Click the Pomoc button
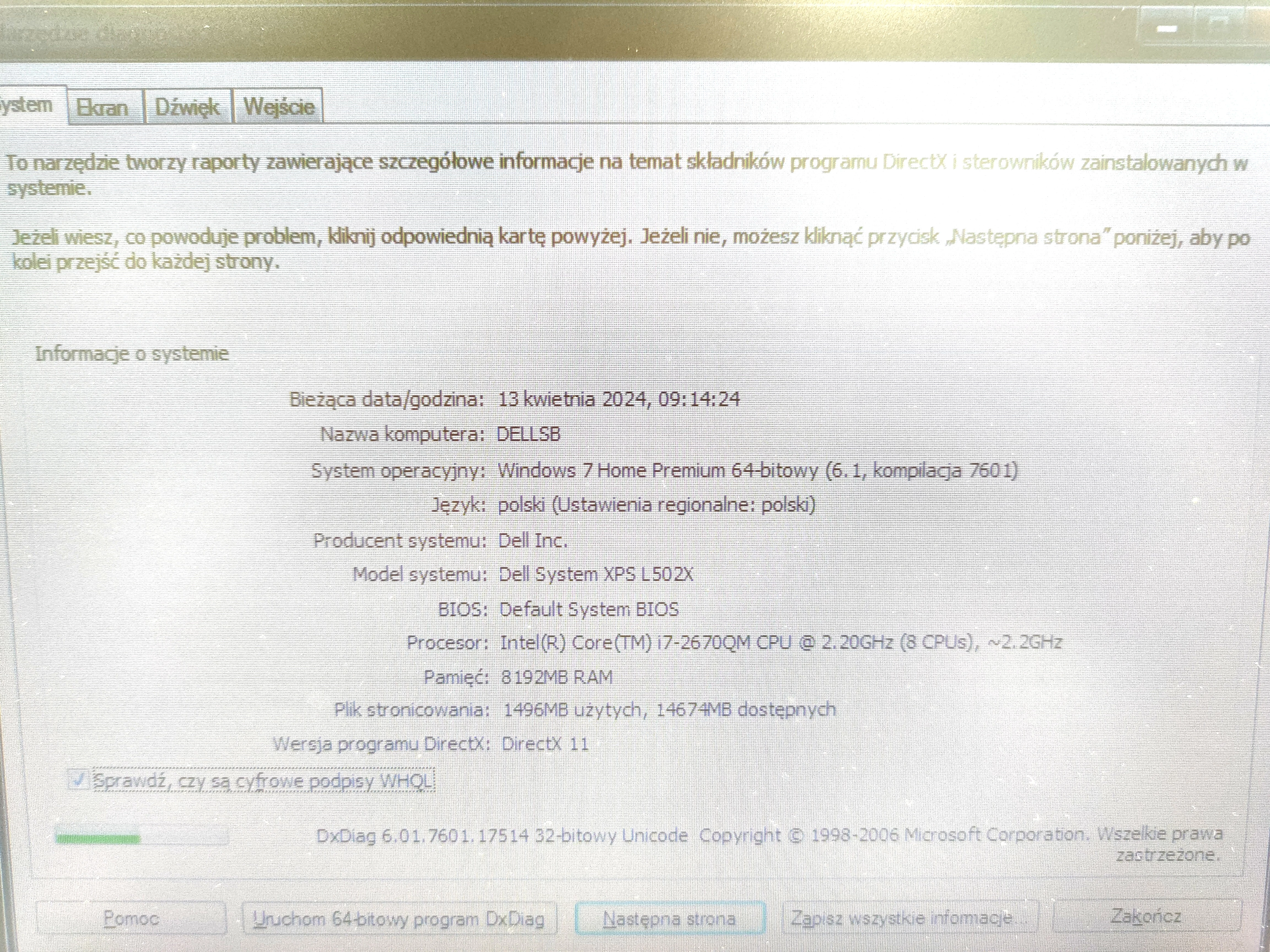This screenshot has height=952, width=1270. tap(131, 918)
